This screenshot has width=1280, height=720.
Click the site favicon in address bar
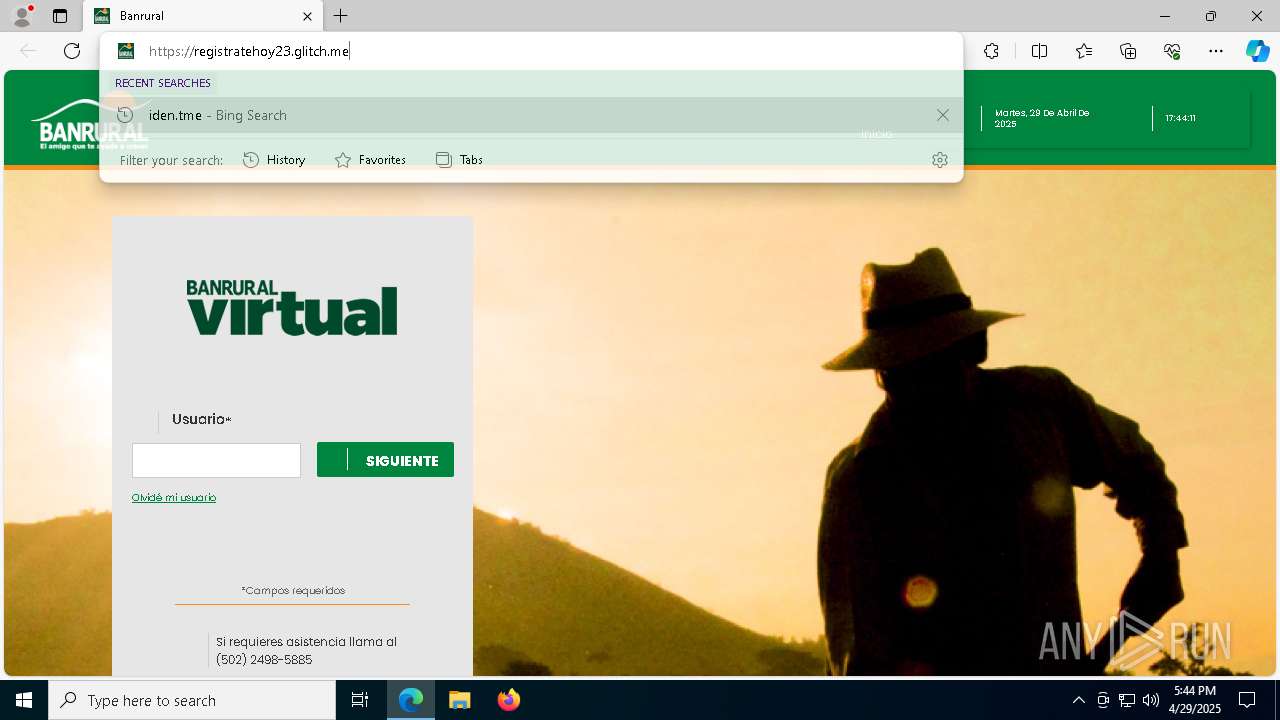coord(126,51)
